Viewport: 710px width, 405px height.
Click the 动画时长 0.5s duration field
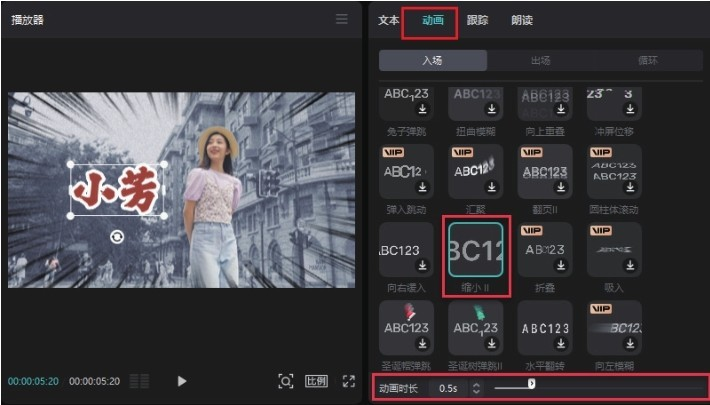(x=448, y=388)
